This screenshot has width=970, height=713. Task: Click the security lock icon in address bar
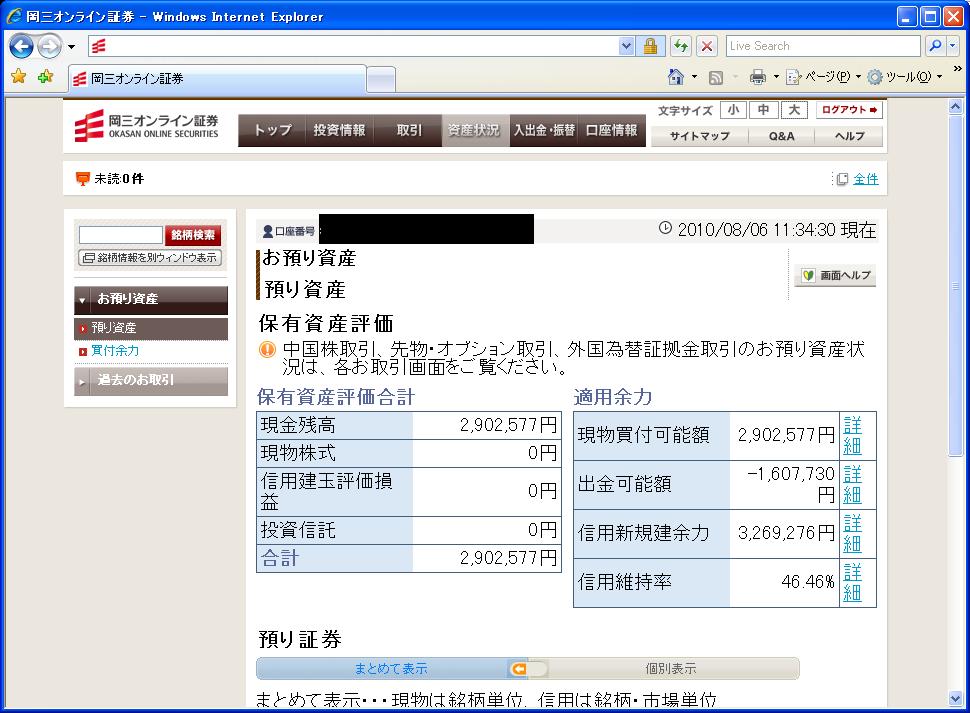(x=650, y=46)
